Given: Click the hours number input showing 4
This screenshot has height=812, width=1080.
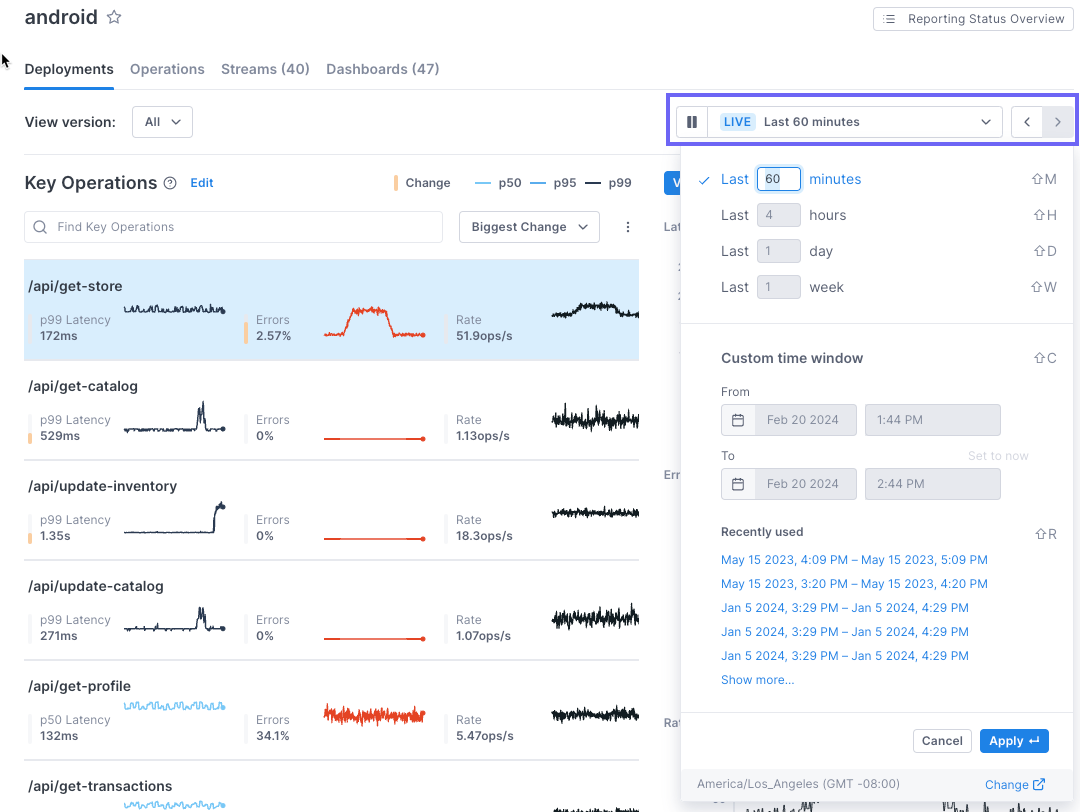Looking at the screenshot, I should coord(779,216).
